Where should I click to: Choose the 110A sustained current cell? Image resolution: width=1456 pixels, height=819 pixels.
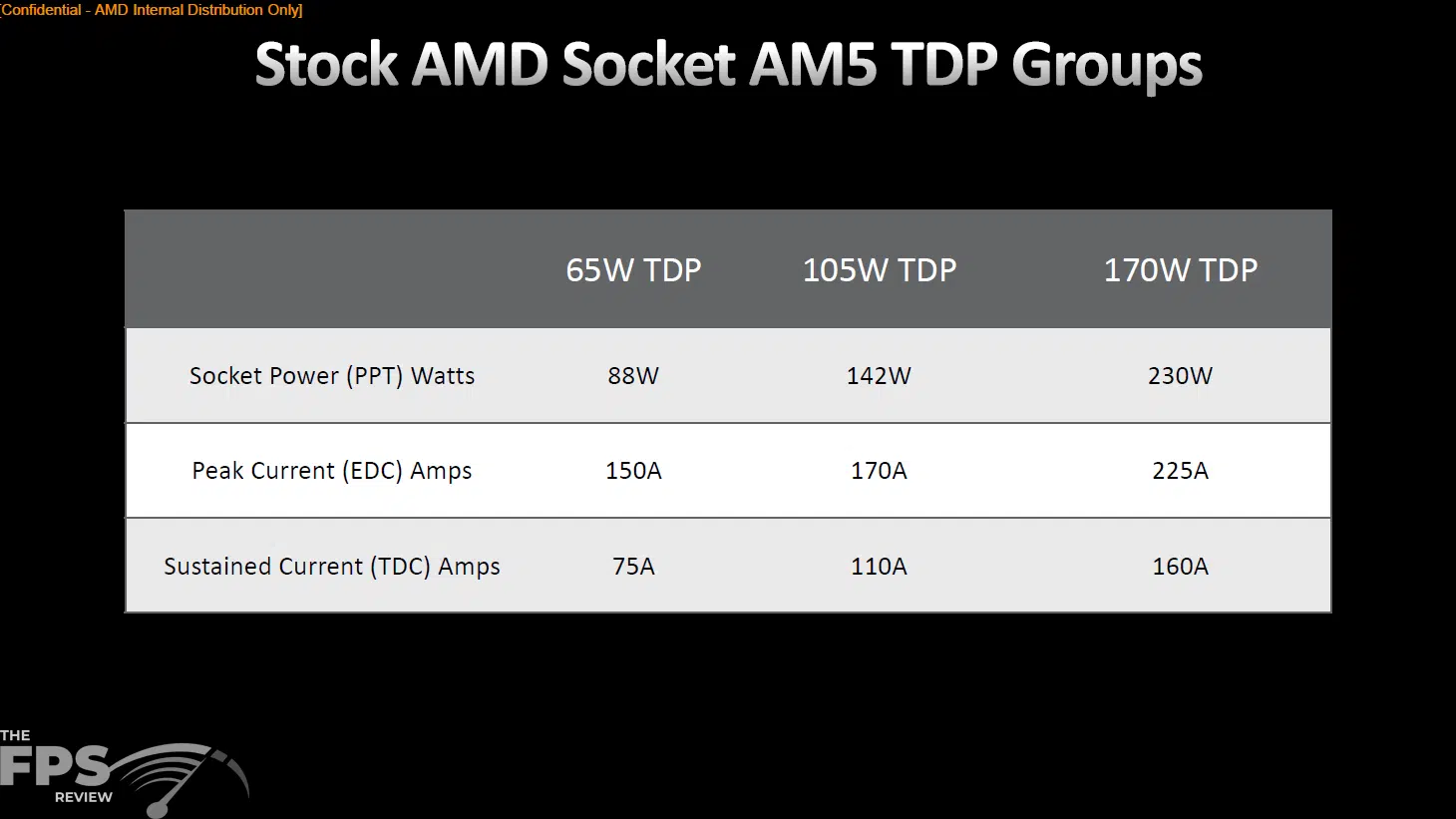point(879,567)
